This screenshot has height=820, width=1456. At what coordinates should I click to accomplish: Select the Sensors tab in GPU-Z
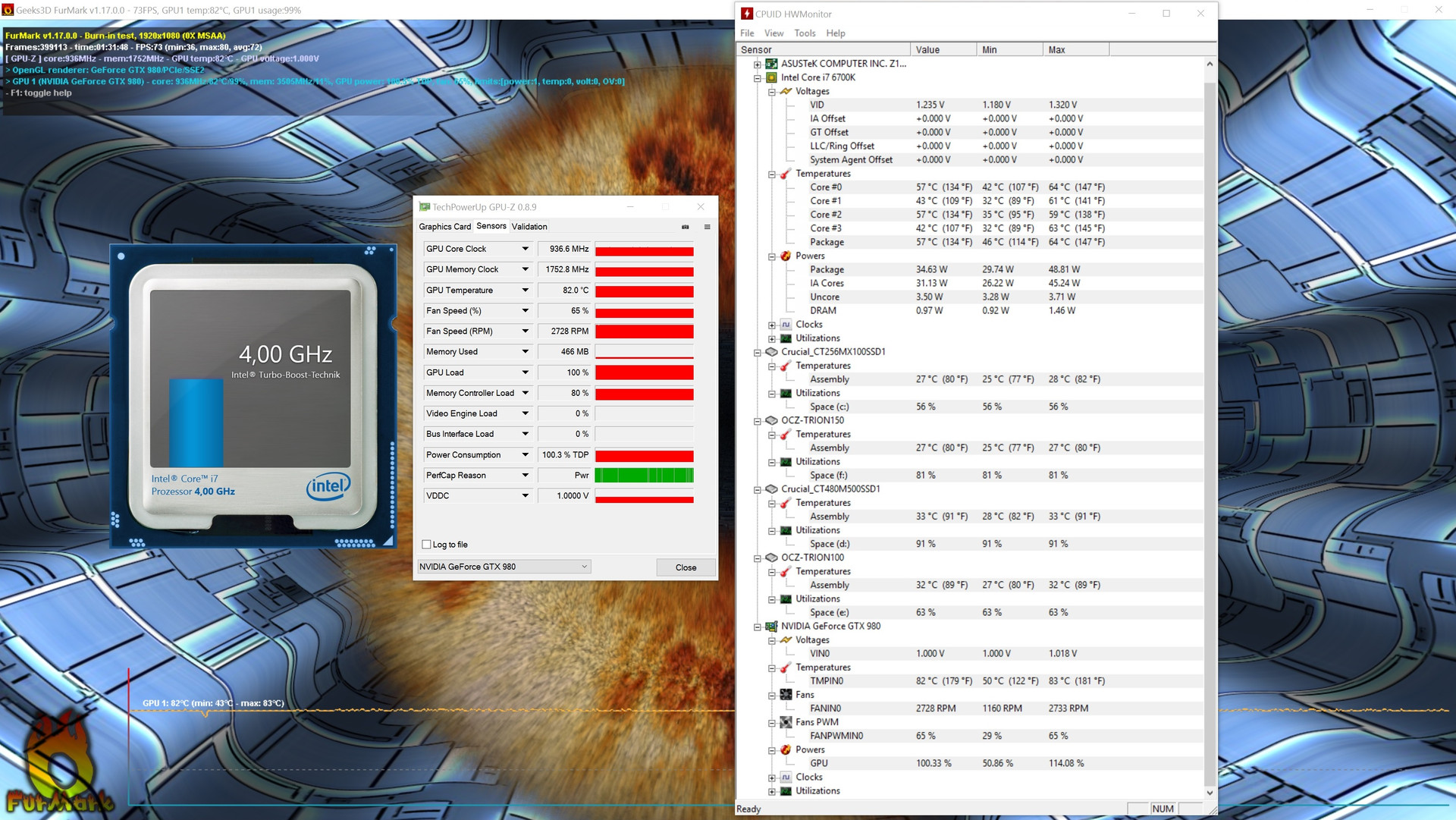click(491, 226)
